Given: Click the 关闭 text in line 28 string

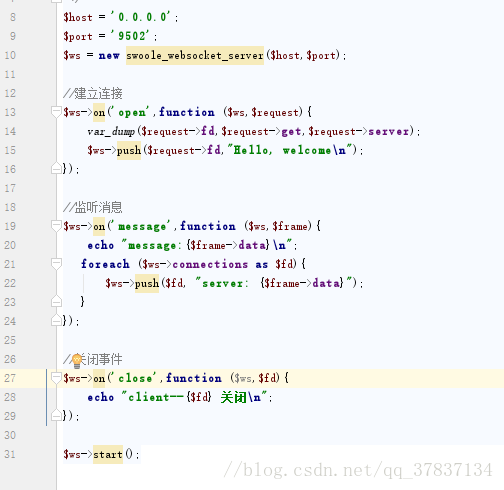Looking at the screenshot, I should [233, 397].
